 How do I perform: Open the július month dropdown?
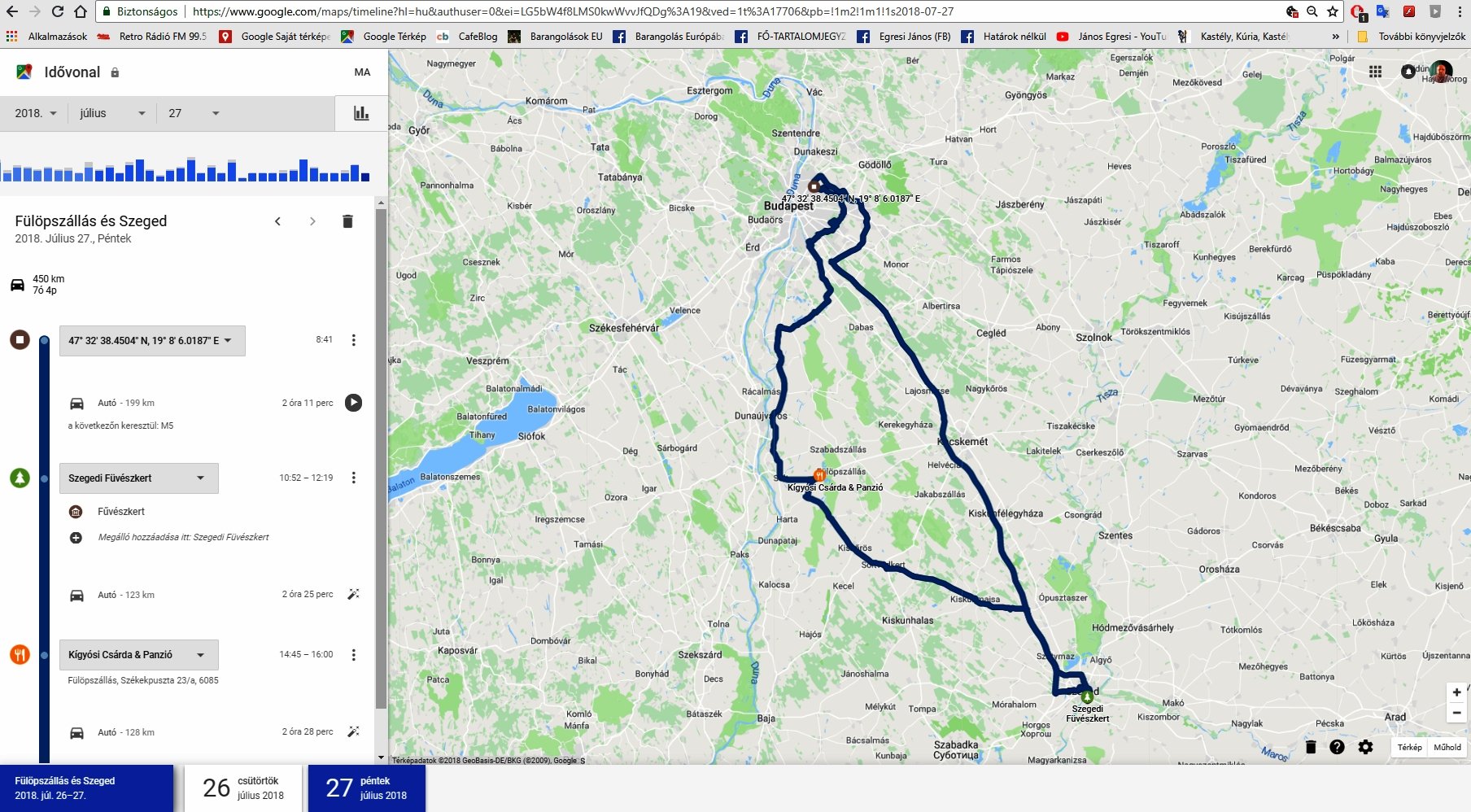(x=112, y=113)
